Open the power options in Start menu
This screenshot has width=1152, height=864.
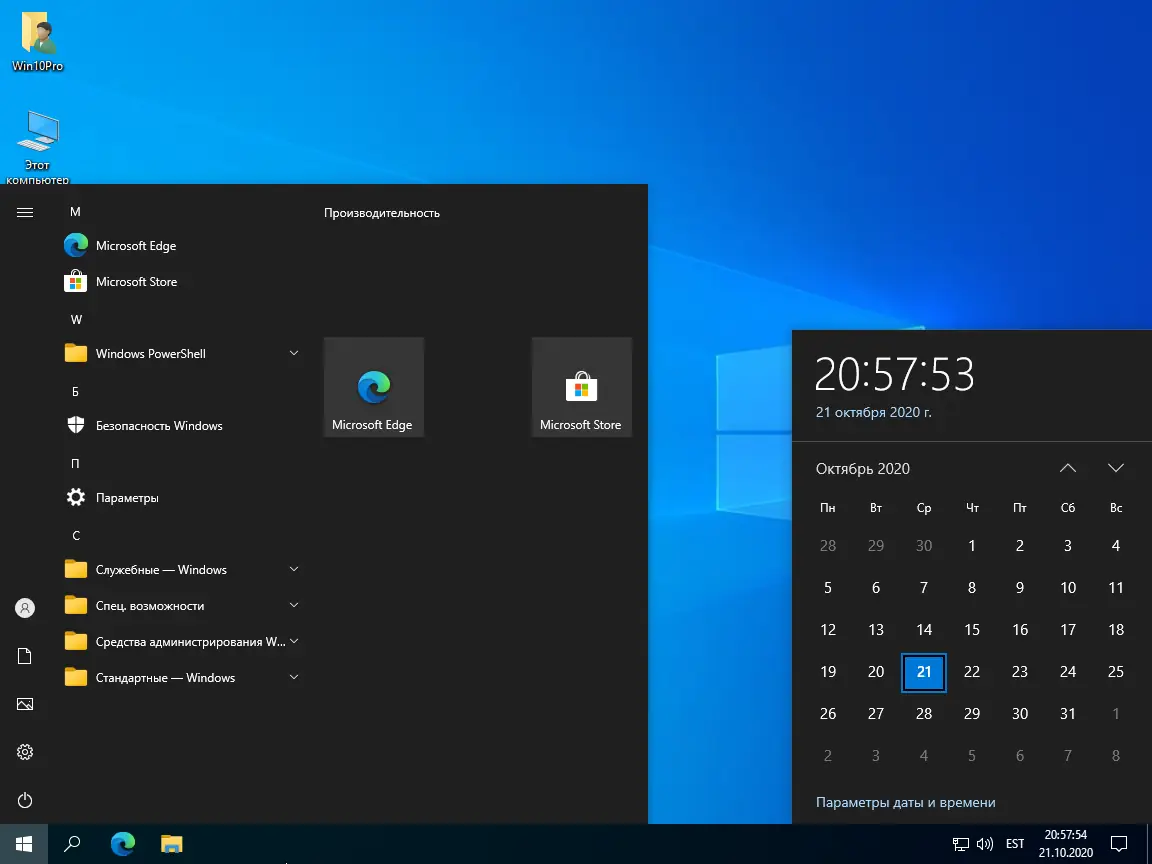[x=25, y=800]
